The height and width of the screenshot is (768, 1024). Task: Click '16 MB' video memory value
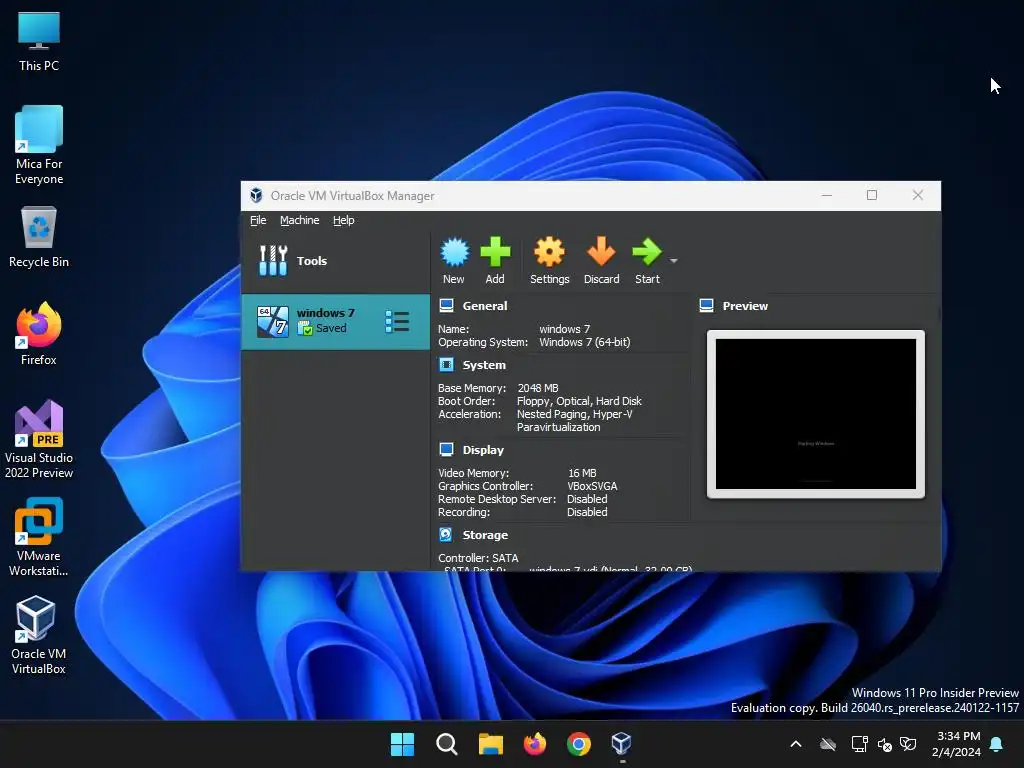(582, 473)
